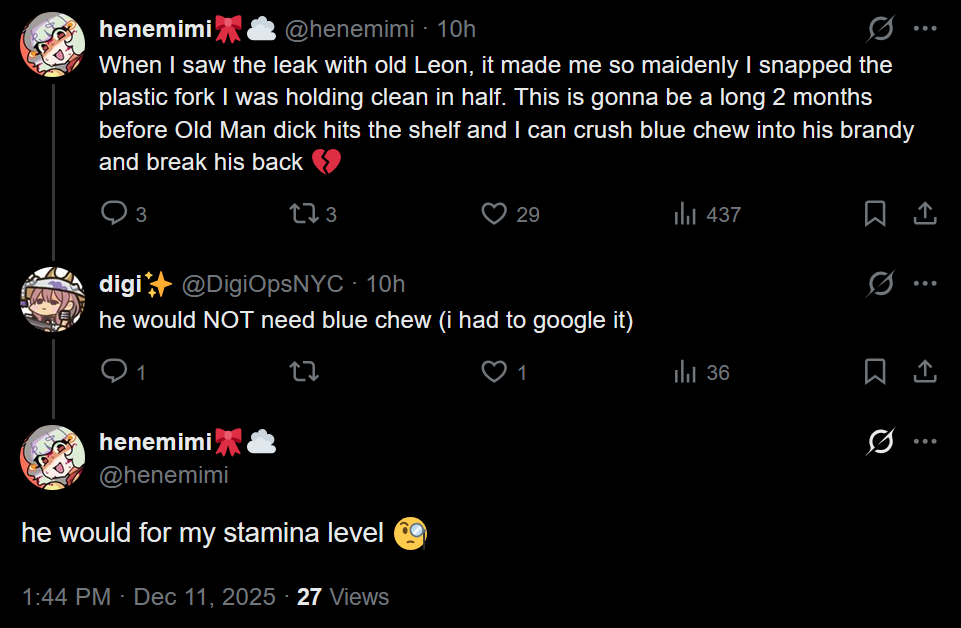
Task: Repost digi's reply tweet
Action: (304, 371)
